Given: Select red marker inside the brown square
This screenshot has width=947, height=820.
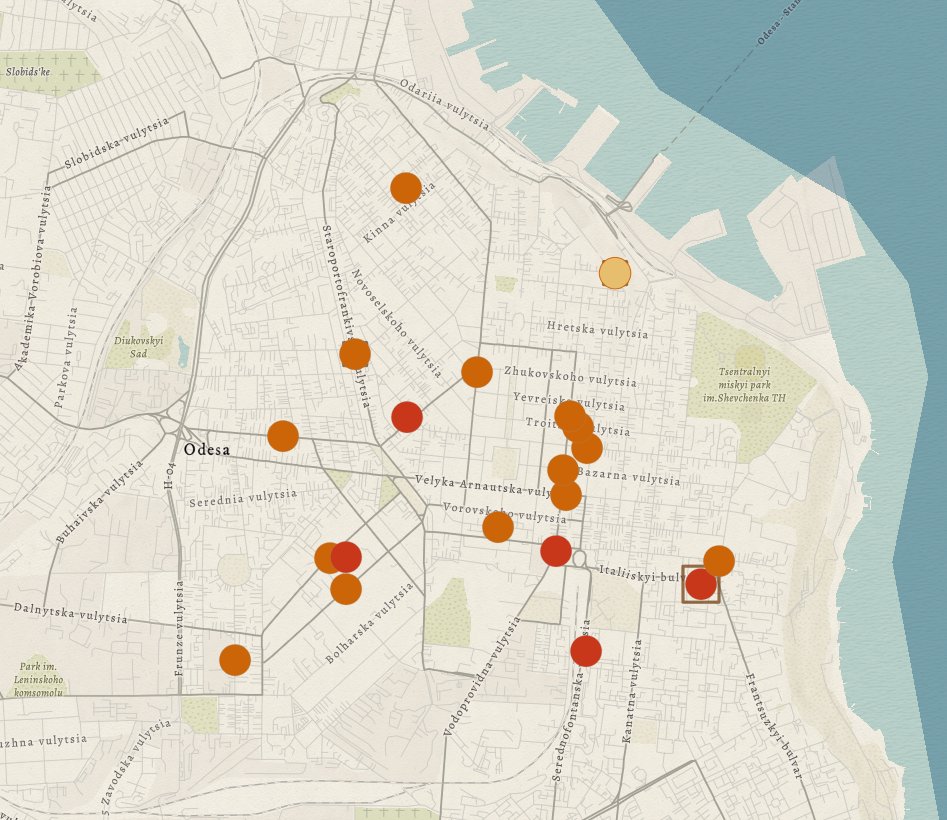Looking at the screenshot, I should tap(701, 584).
